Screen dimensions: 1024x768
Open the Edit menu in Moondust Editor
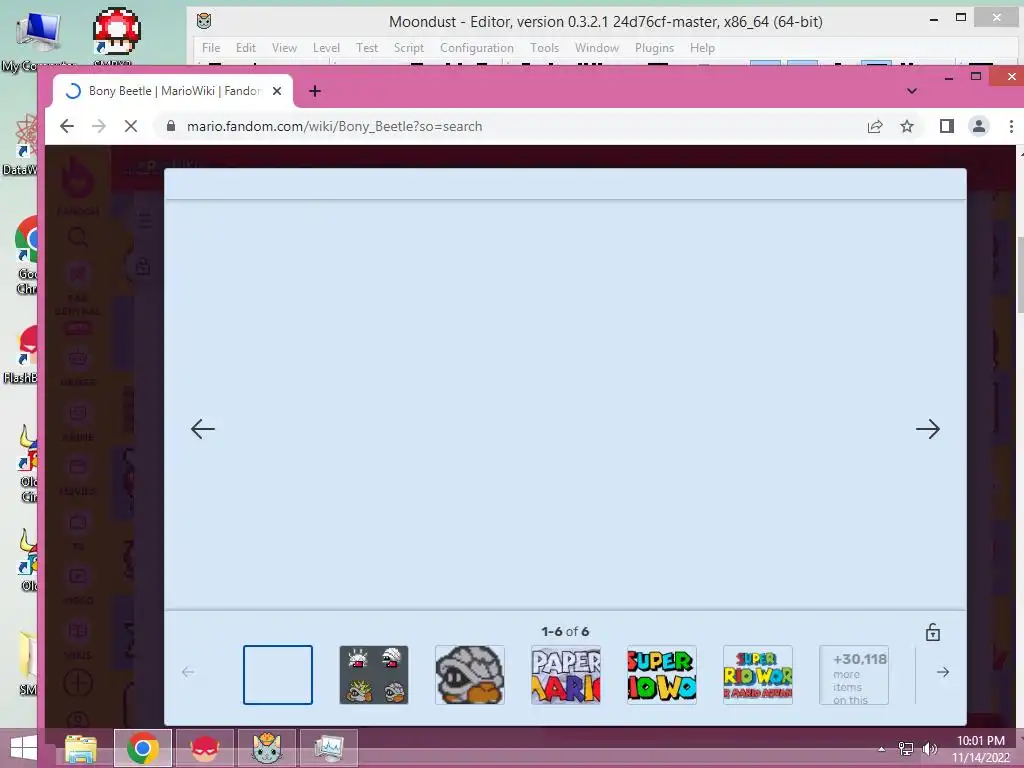246,48
